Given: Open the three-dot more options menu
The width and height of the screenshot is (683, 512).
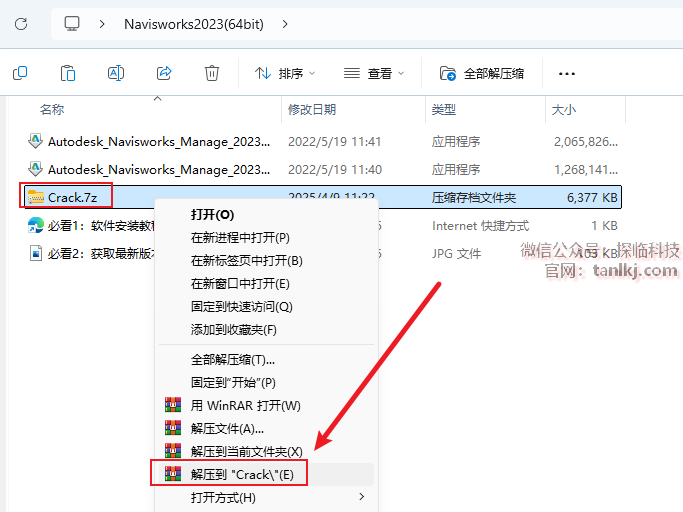Looking at the screenshot, I should (567, 74).
